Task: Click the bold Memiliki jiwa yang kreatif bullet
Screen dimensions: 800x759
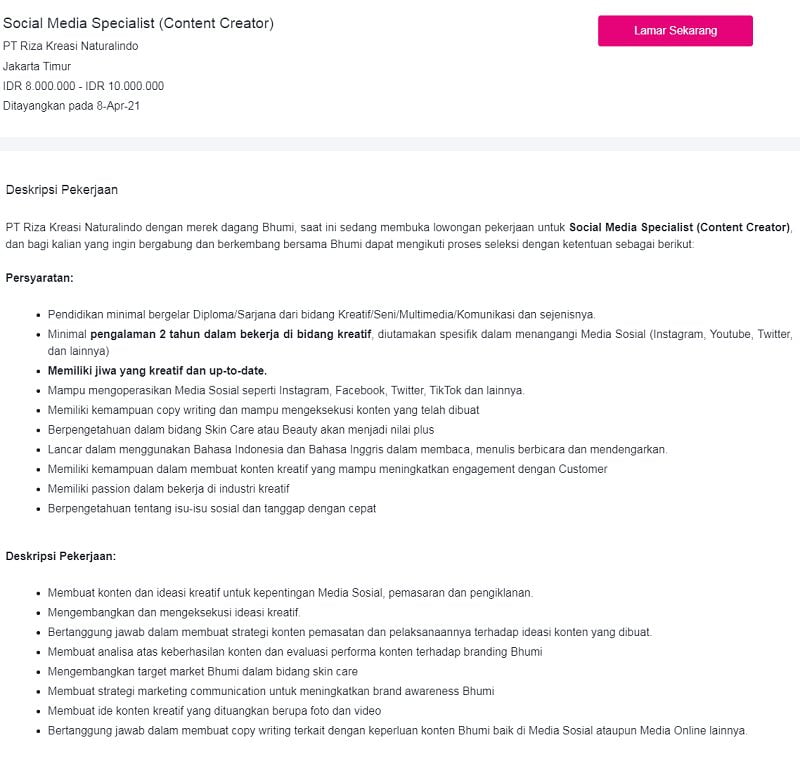Action: (x=157, y=371)
